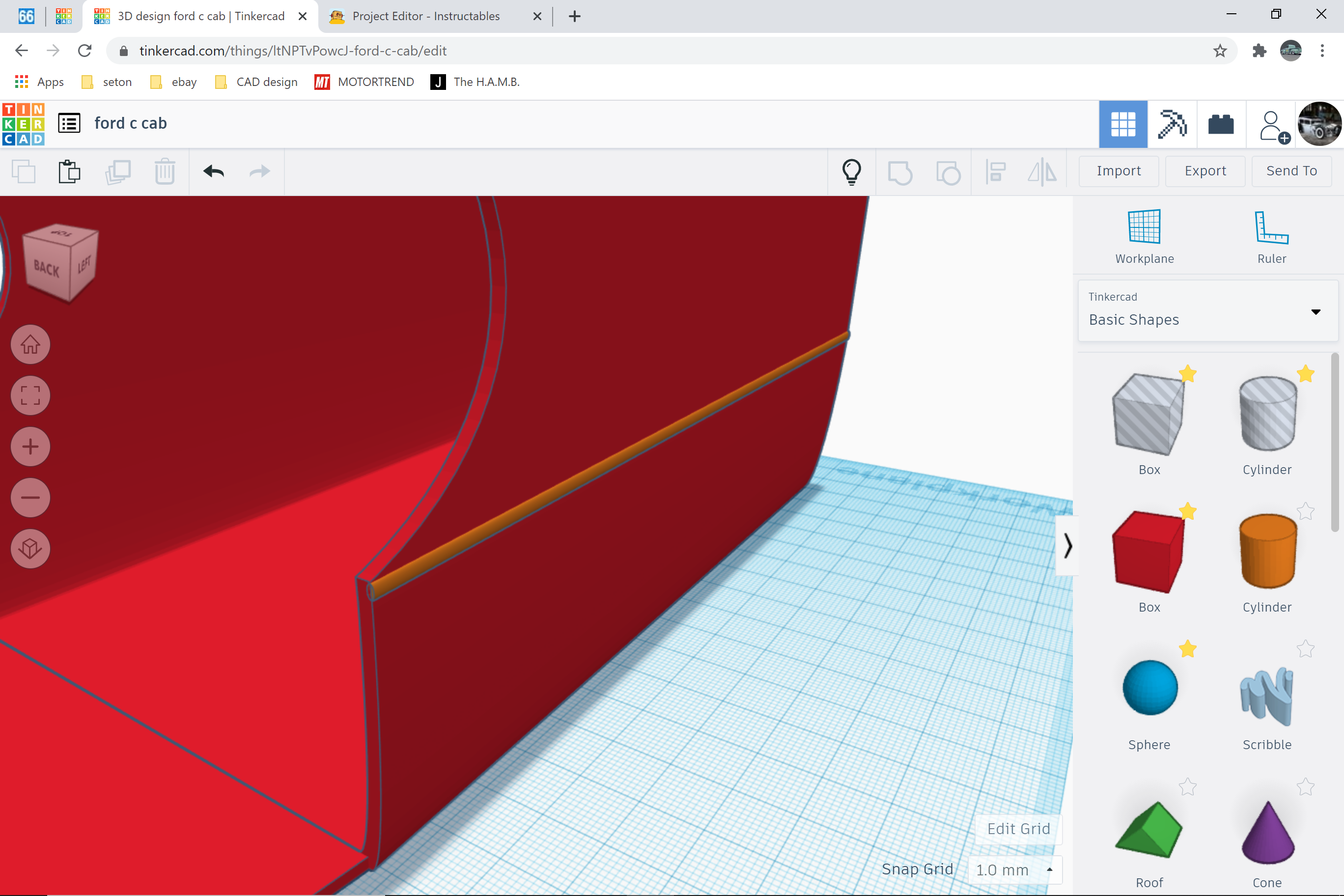Favorite the Roof star
The width and height of the screenshot is (1344, 896).
click(1187, 787)
